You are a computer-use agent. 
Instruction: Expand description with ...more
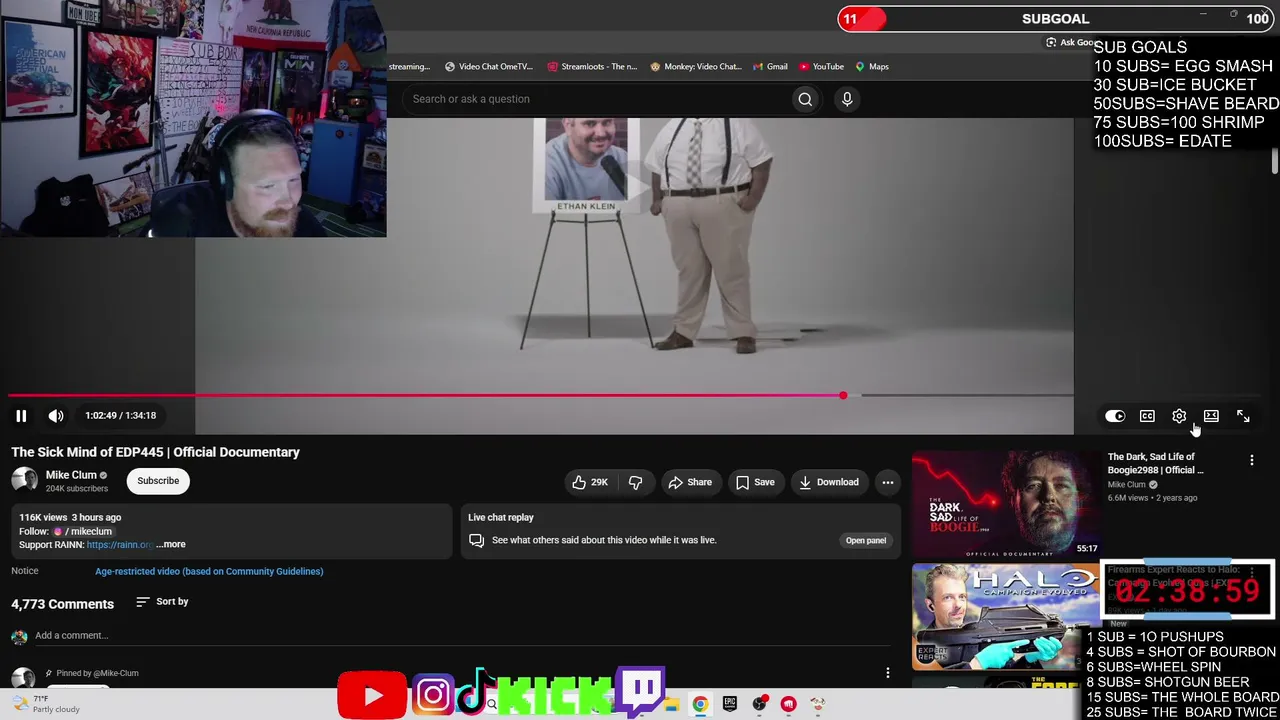click(x=171, y=545)
